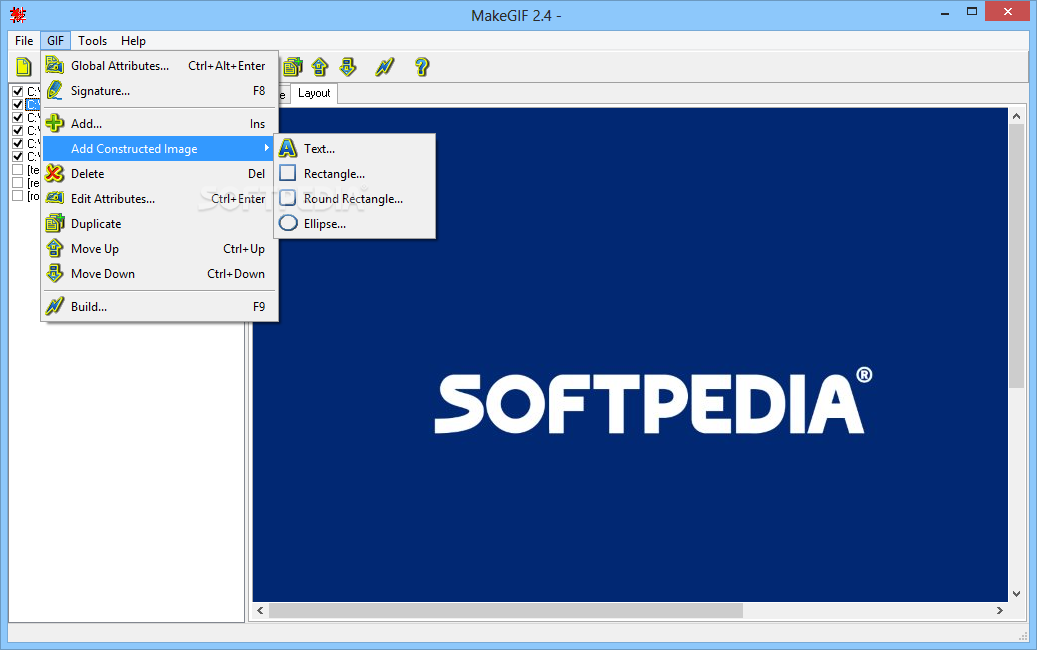Toggle the fourth C: frame checkbox
1037x650 pixels.
pos(18,130)
